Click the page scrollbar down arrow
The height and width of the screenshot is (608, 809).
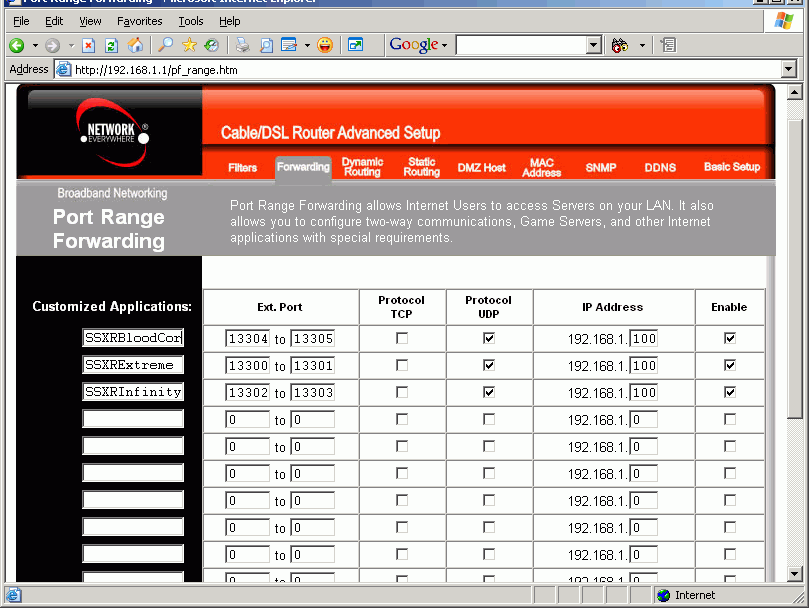point(795,573)
